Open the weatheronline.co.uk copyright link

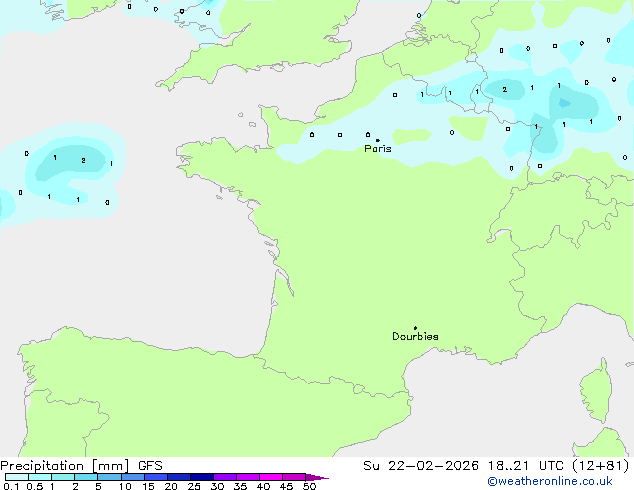pos(550,481)
